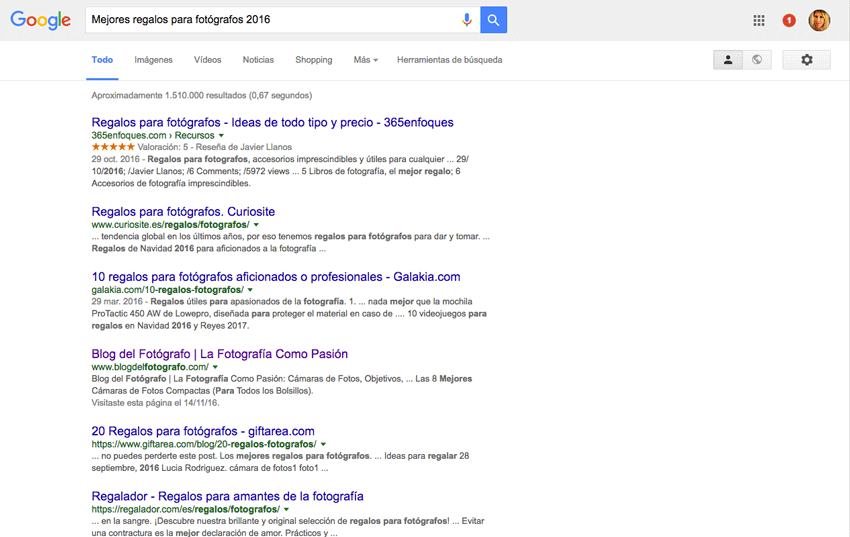Open search settings gear
Viewport: 850px width, 537px height.
807,60
